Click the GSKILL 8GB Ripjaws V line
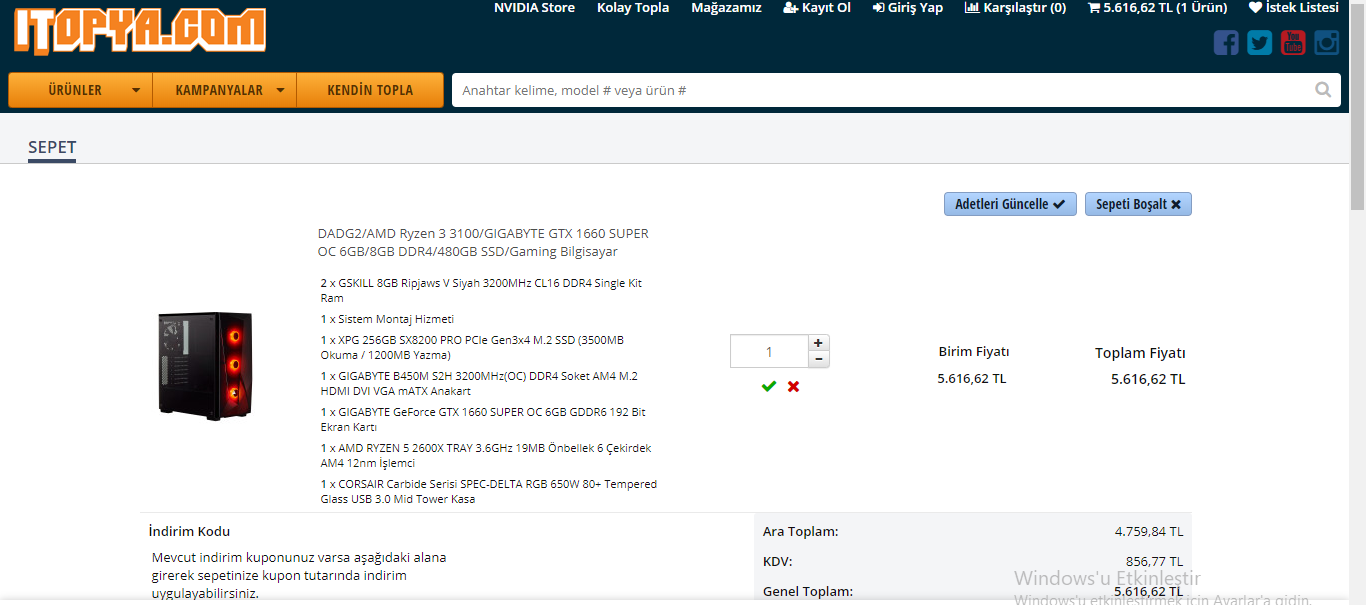The height and width of the screenshot is (605, 1366). pyautogui.click(x=481, y=290)
